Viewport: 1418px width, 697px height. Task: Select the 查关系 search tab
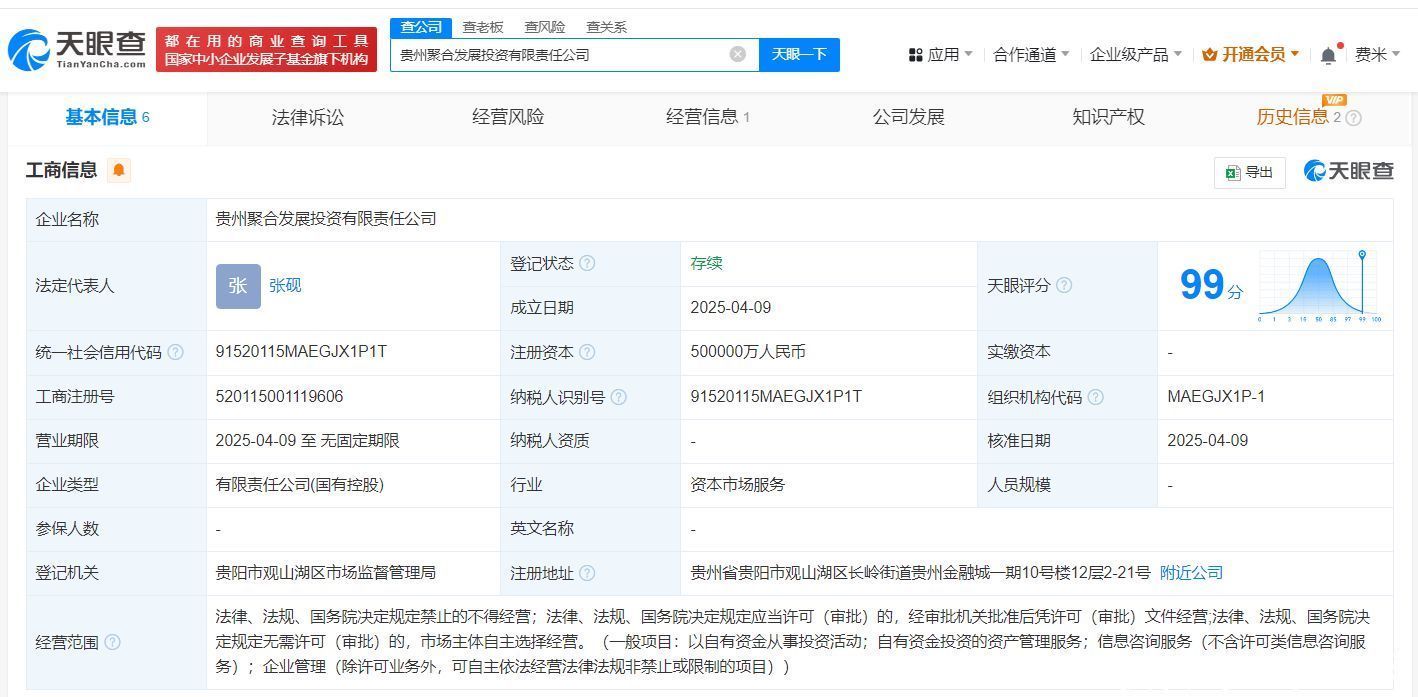click(606, 27)
